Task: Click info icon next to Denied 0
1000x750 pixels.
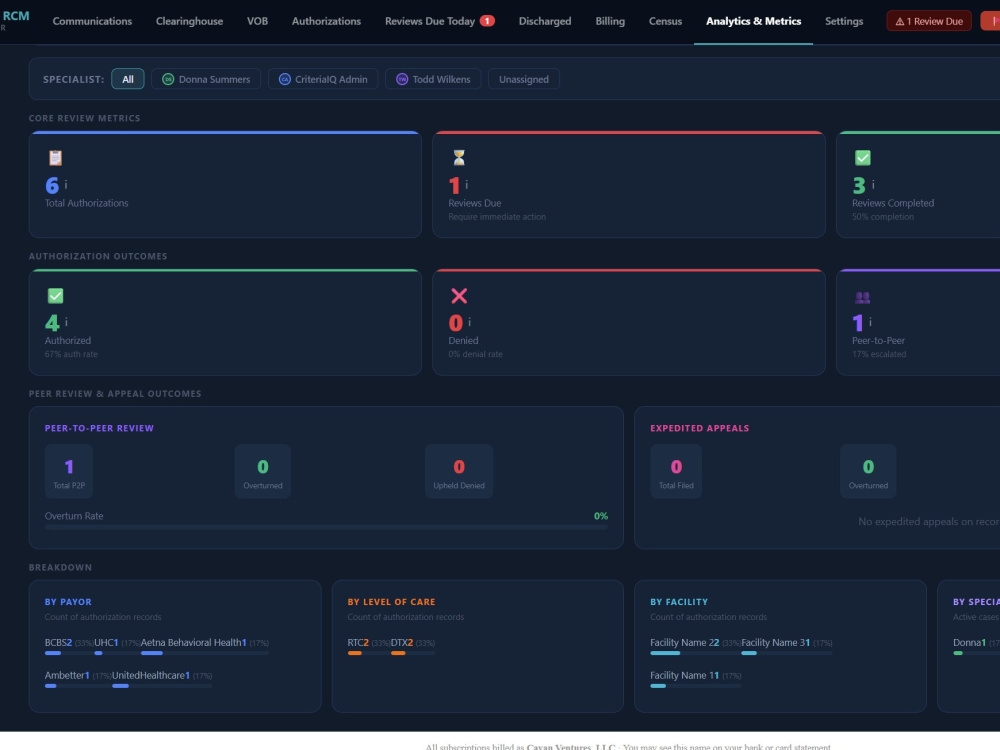Action: [x=469, y=322]
